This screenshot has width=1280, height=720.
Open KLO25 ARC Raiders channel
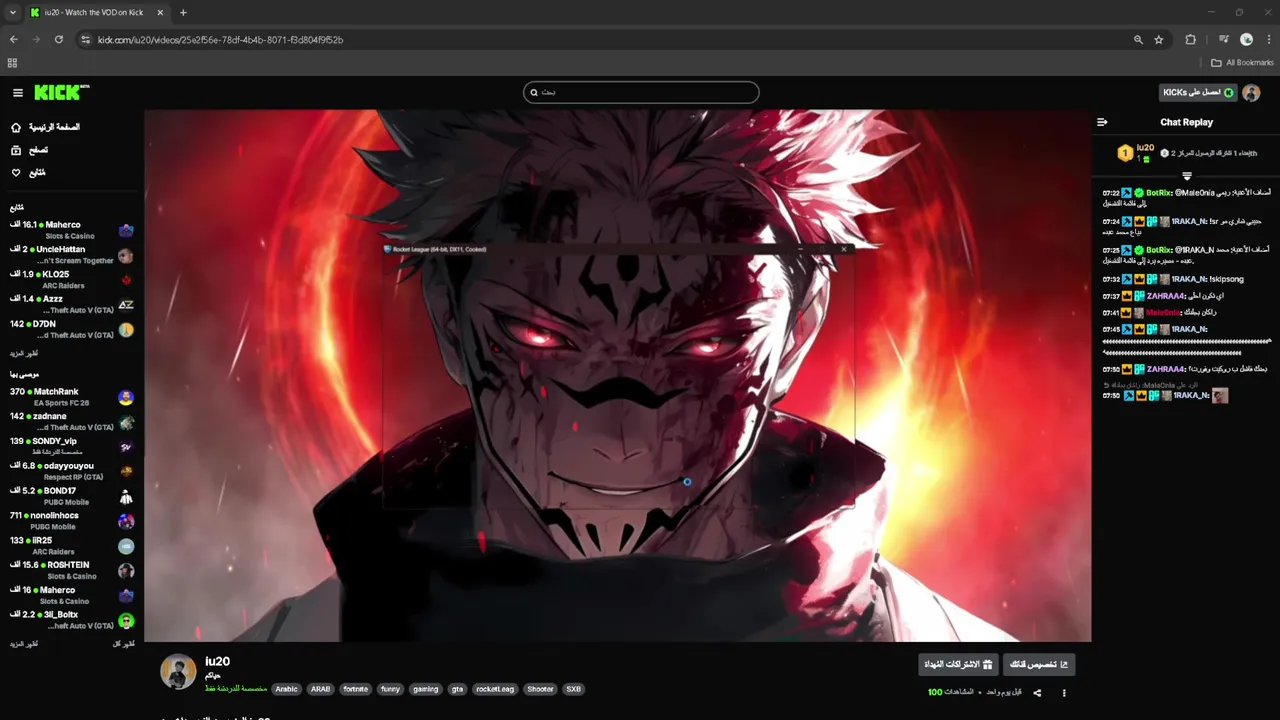click(x=72, y=279)
